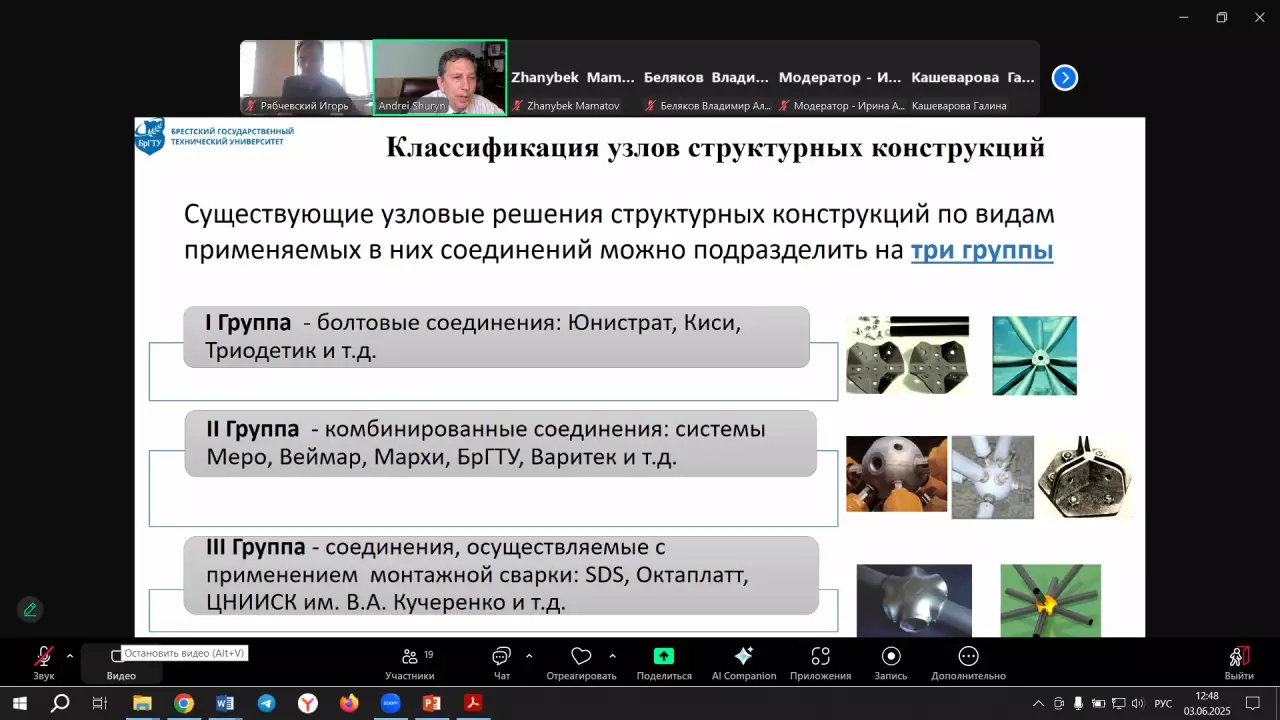Expand the arrow next to Отреагировать

(x=612, y=656)
